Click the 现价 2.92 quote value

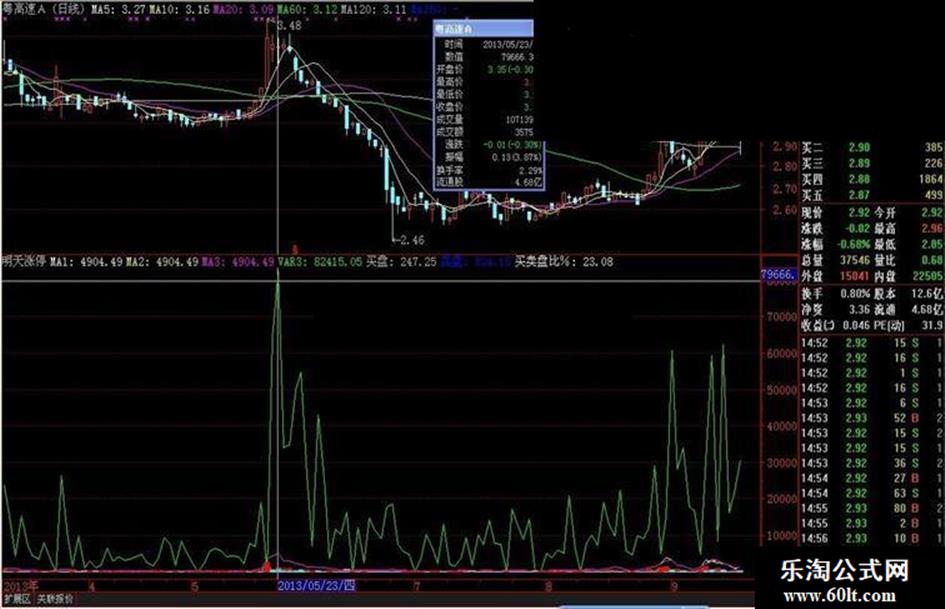coord(859,213)
